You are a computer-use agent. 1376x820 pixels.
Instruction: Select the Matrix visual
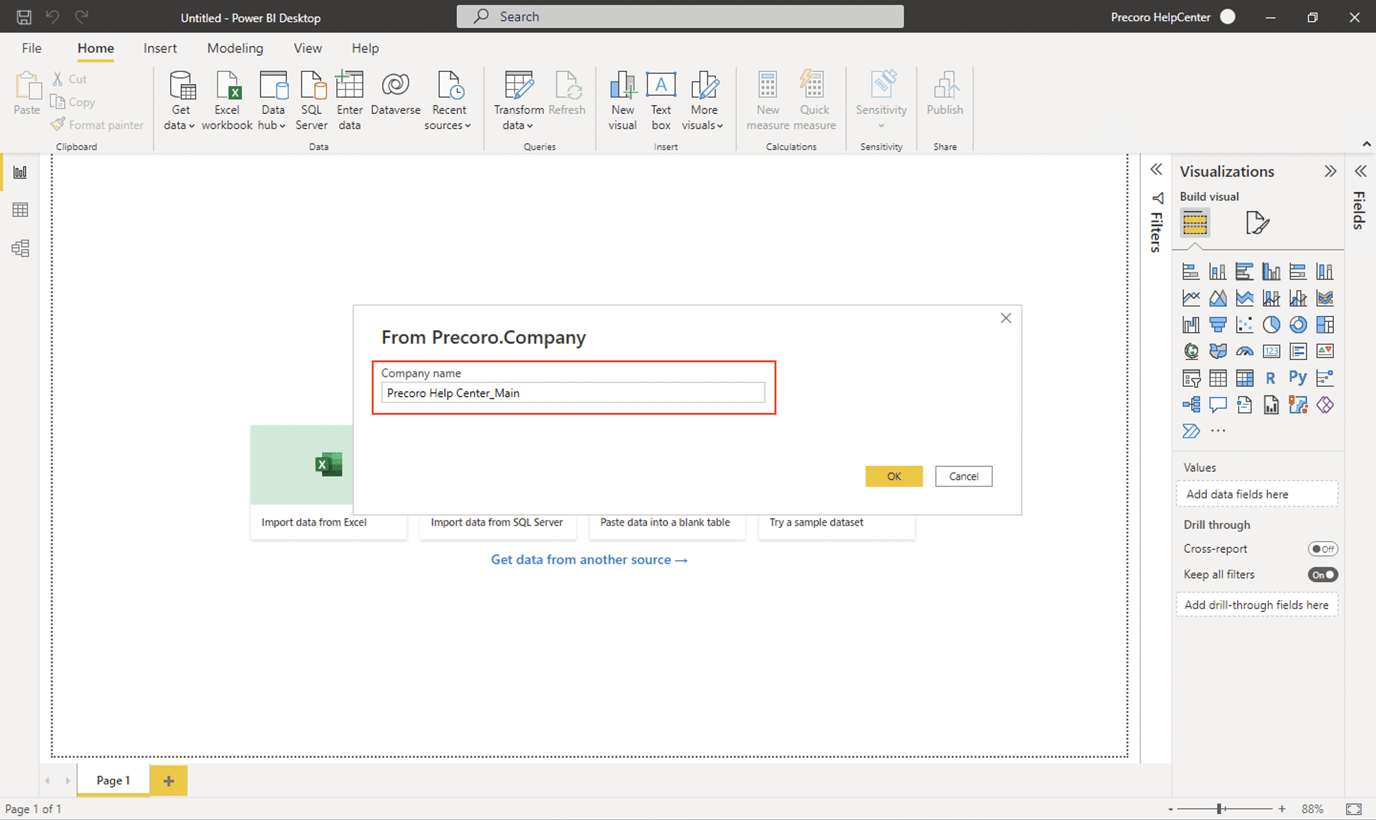click(1244, 377)
